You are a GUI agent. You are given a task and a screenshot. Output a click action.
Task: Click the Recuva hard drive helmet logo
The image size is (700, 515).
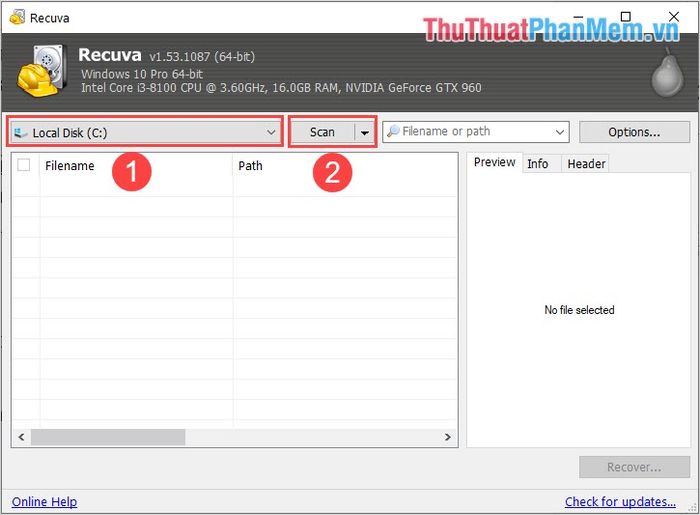tap(43, 71)
